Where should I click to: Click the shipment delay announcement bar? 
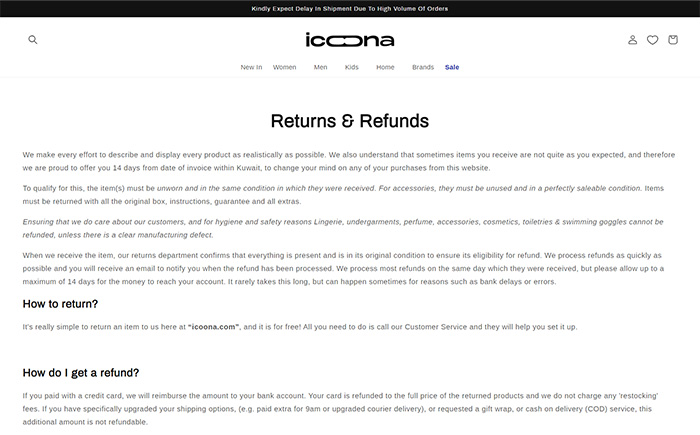[350, 8]
